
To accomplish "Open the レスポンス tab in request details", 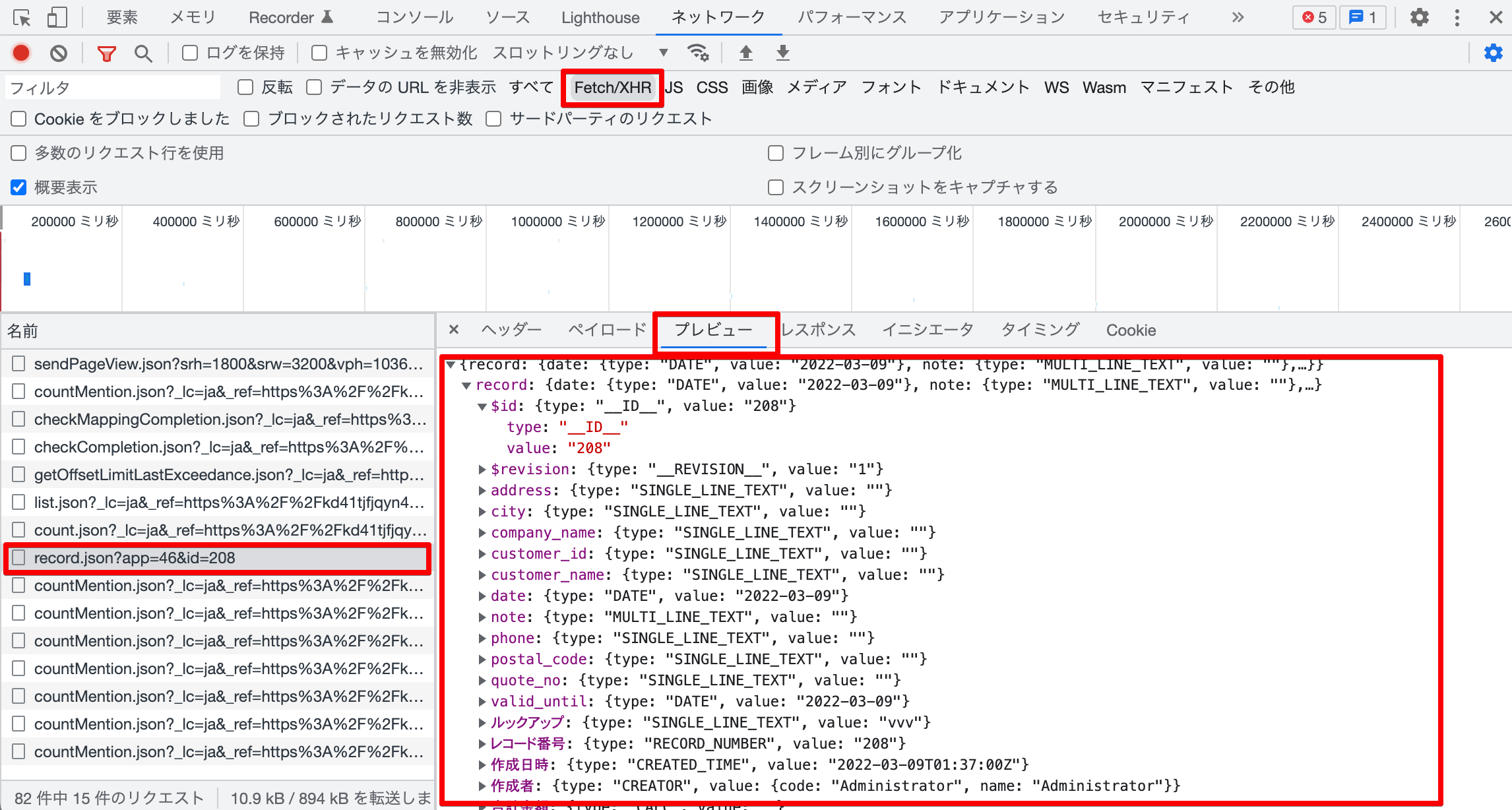I will coord(819,330).
